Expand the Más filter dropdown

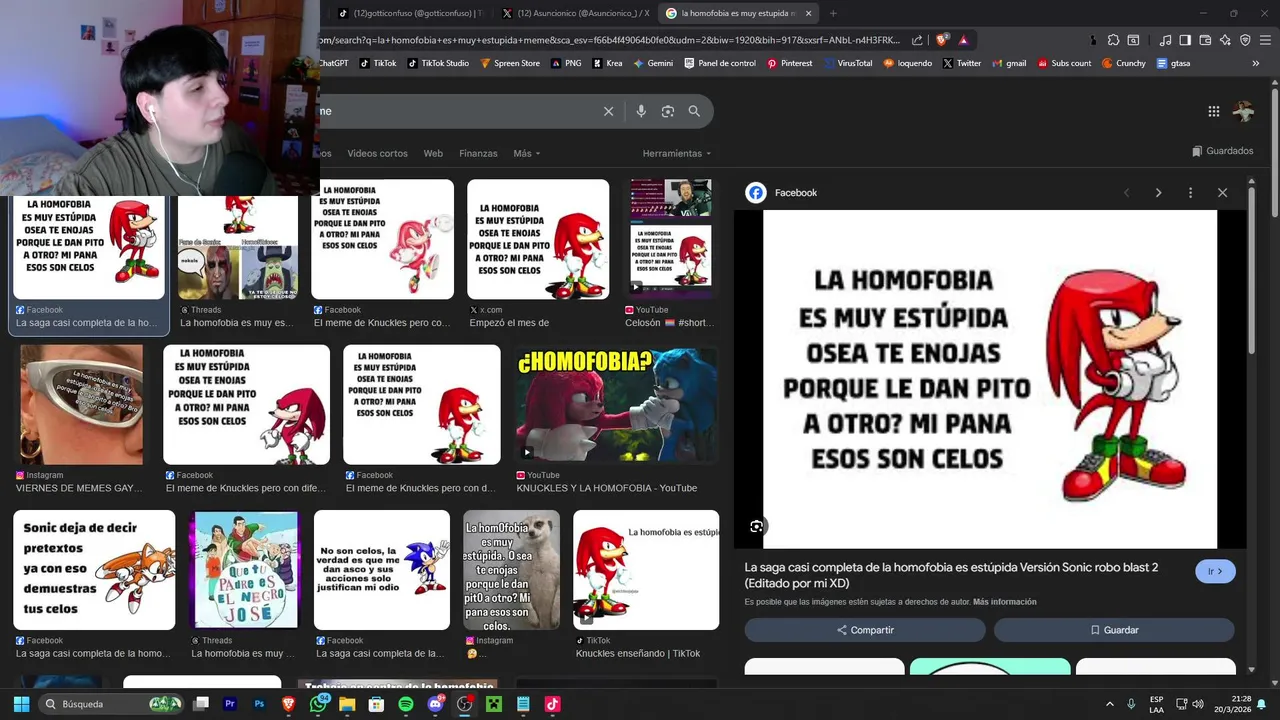526,153
